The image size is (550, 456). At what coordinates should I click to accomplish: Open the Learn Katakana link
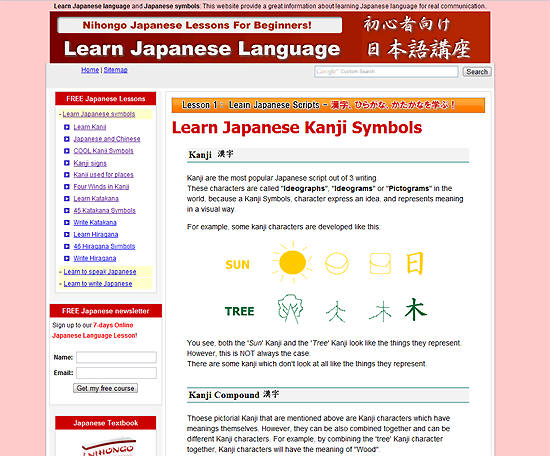click(96, 199)
